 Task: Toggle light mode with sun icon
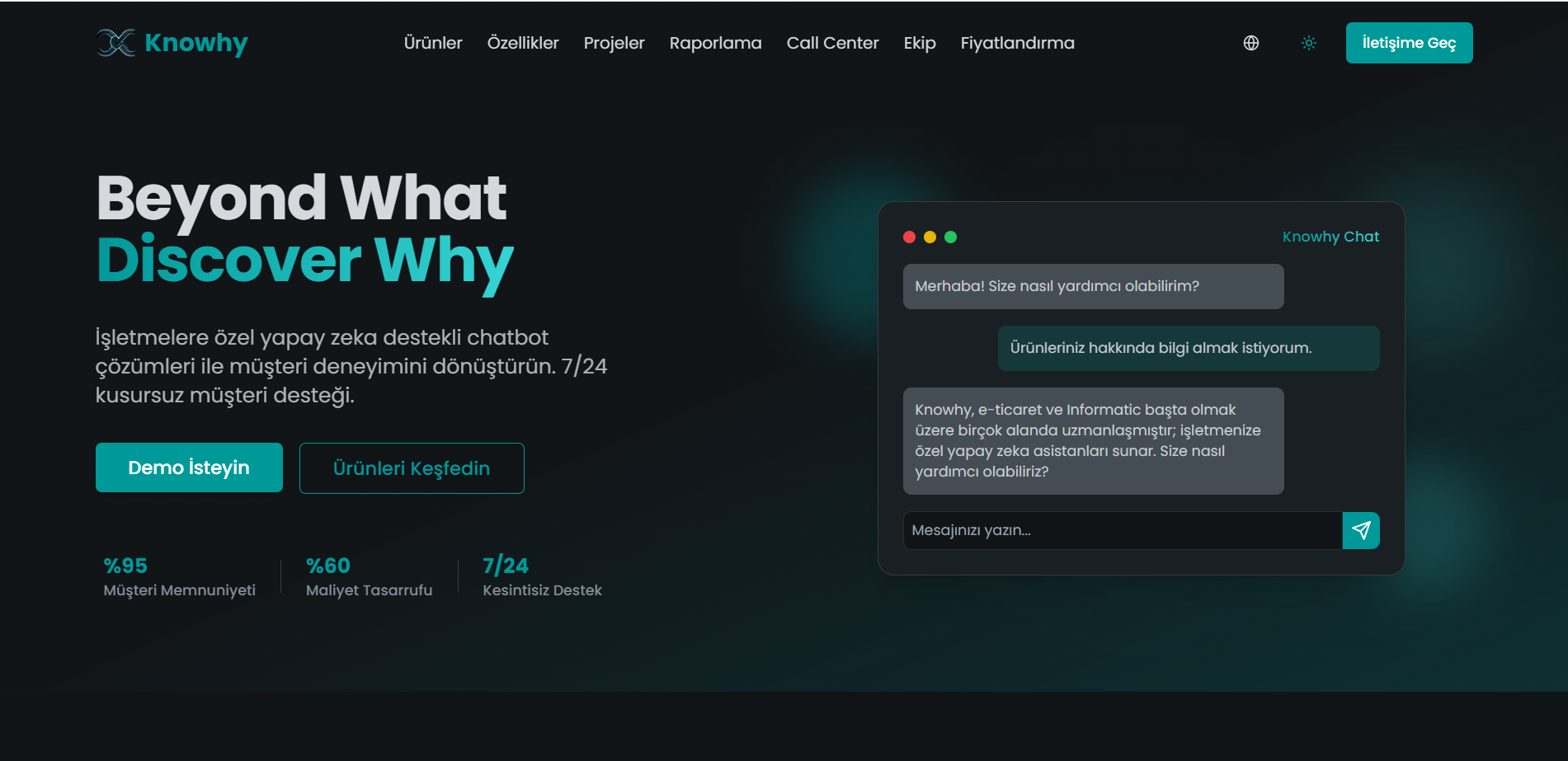1308,43
